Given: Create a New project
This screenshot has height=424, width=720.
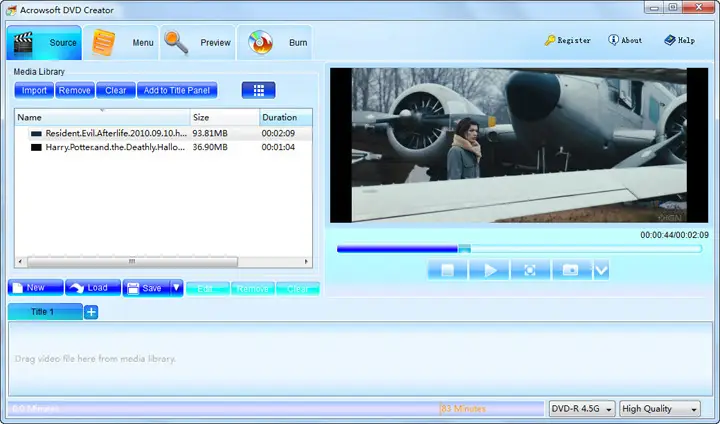Looking at the screenshot, I should tap(36, 288).
